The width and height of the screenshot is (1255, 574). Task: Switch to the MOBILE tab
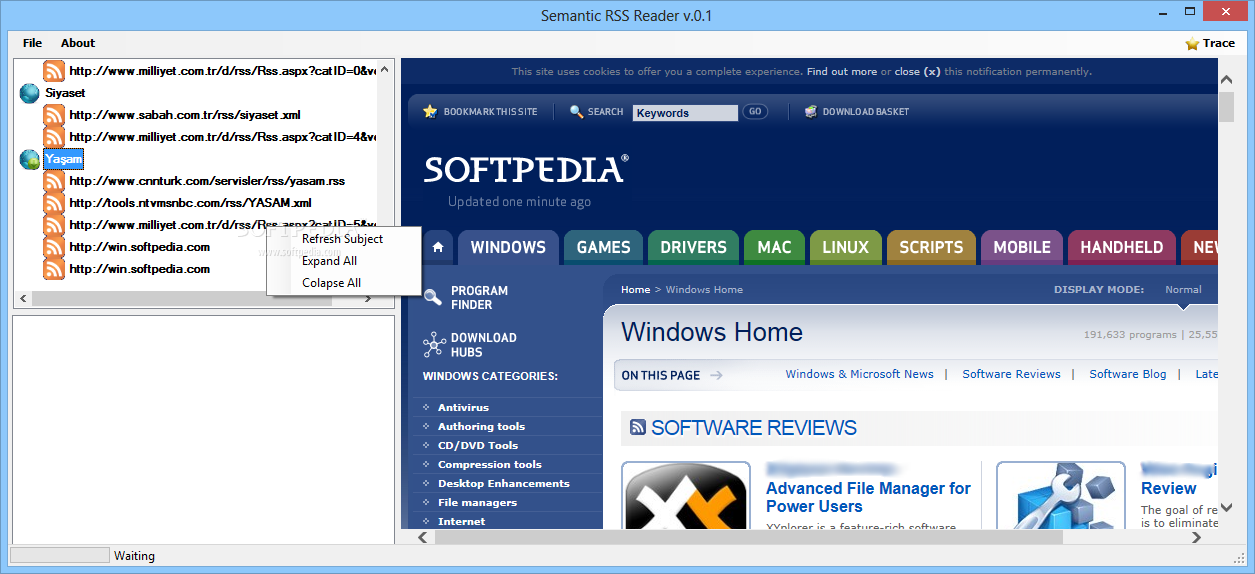[1022, 247]
